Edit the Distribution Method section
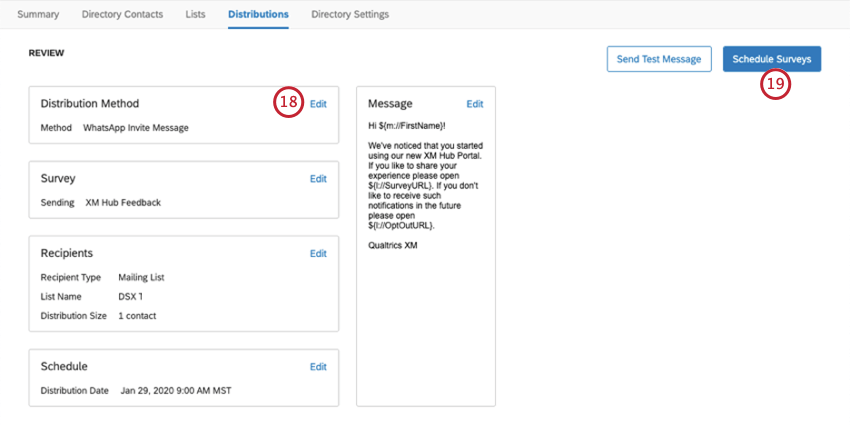Viewport: 850px width, 425px height. click(x=318, y=104)
